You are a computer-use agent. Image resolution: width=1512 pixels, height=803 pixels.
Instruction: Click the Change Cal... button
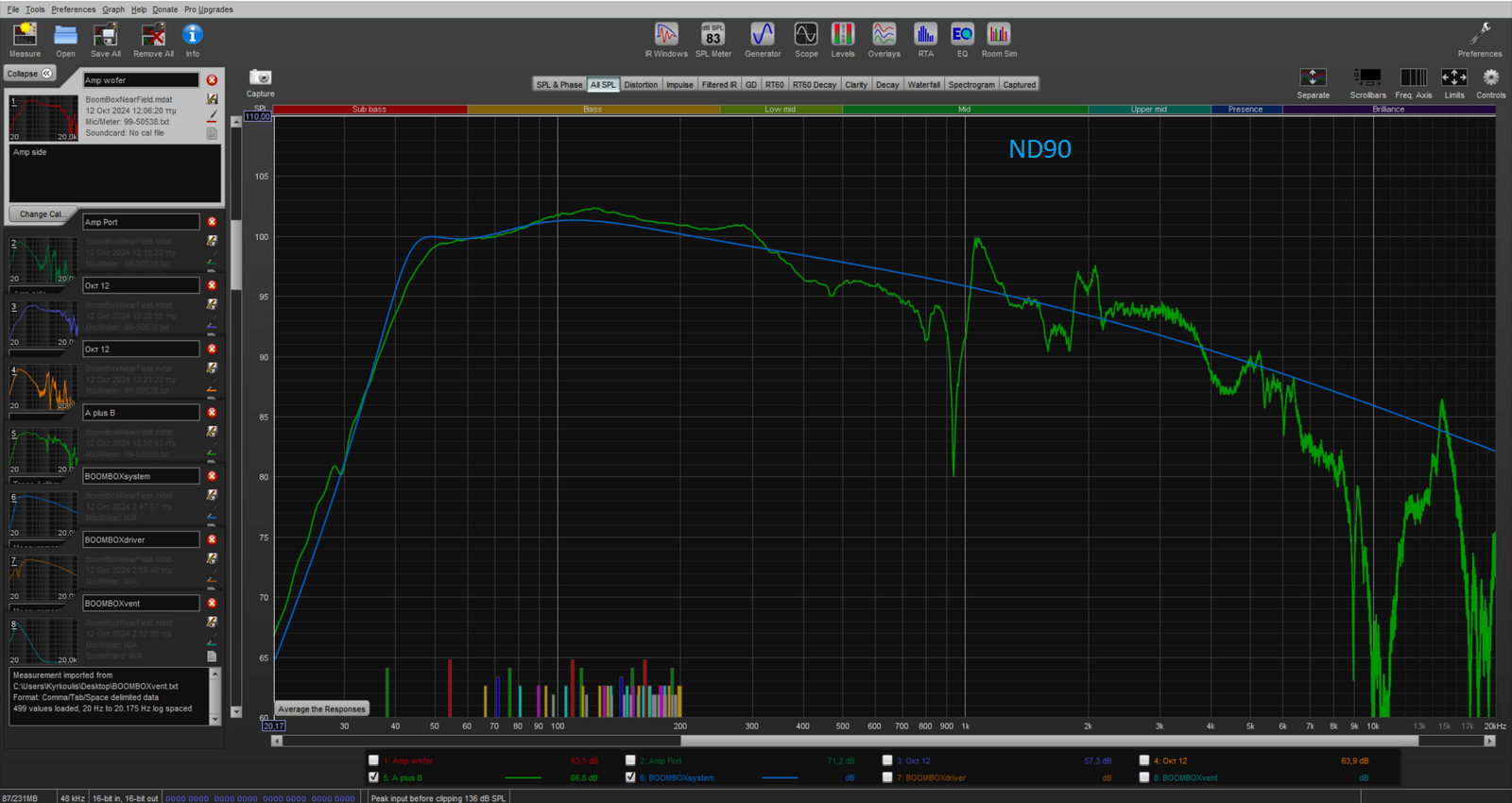tap(43, 214)
